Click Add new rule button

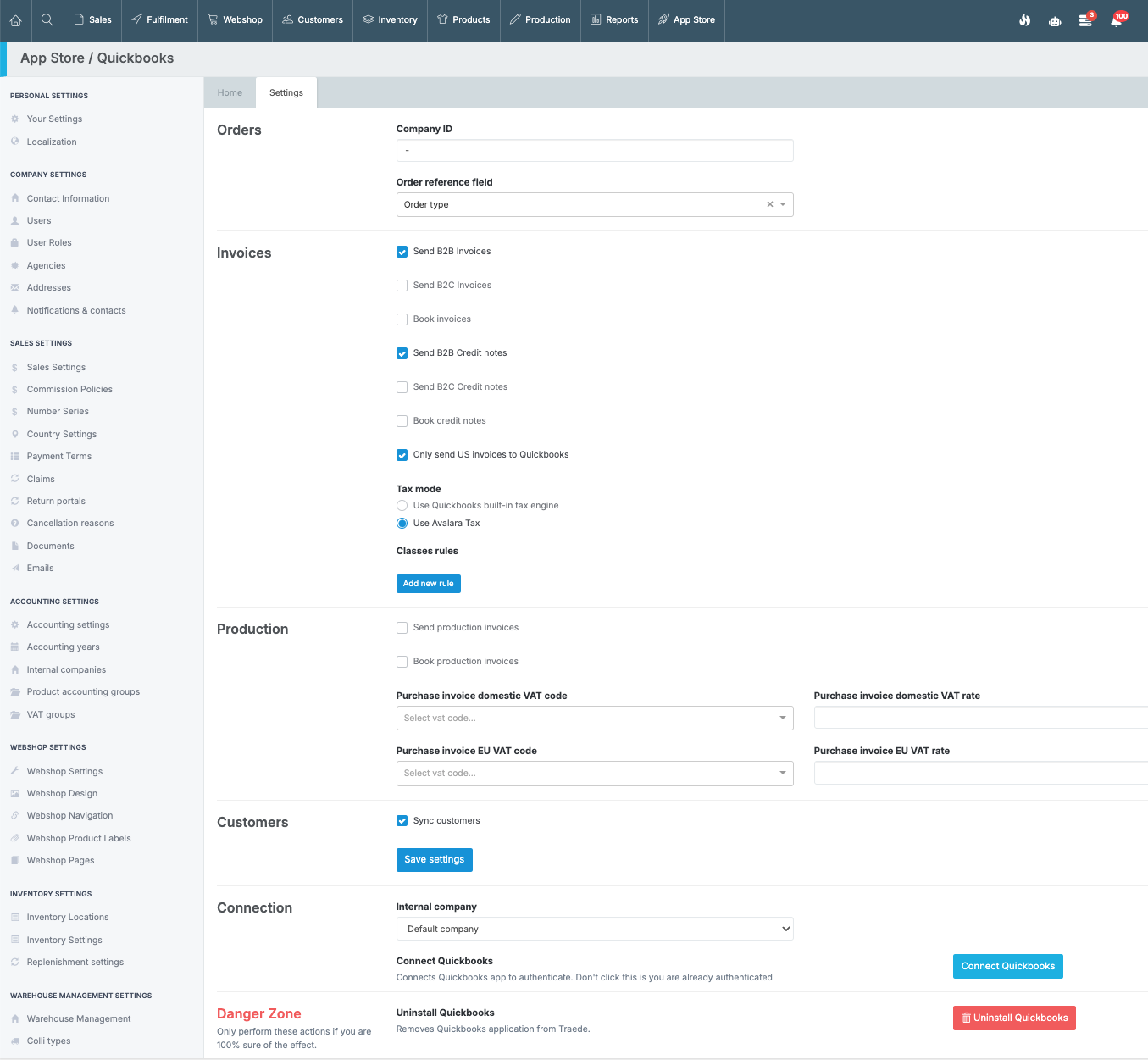(x=428, y=584)
